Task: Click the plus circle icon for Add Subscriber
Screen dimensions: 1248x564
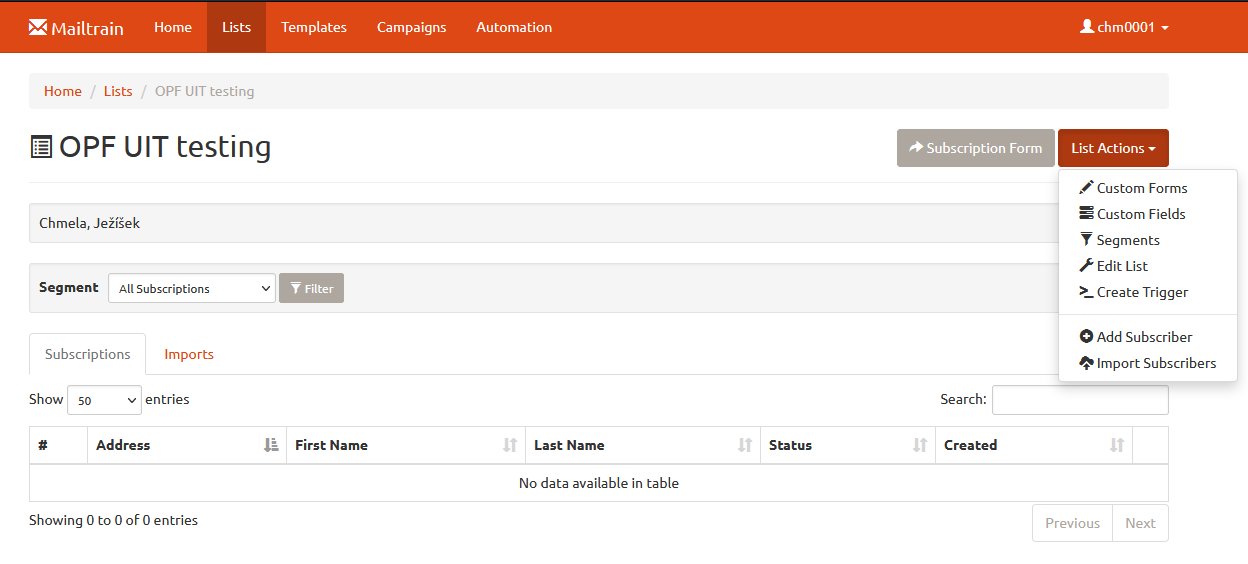Action: point(1086,337)
